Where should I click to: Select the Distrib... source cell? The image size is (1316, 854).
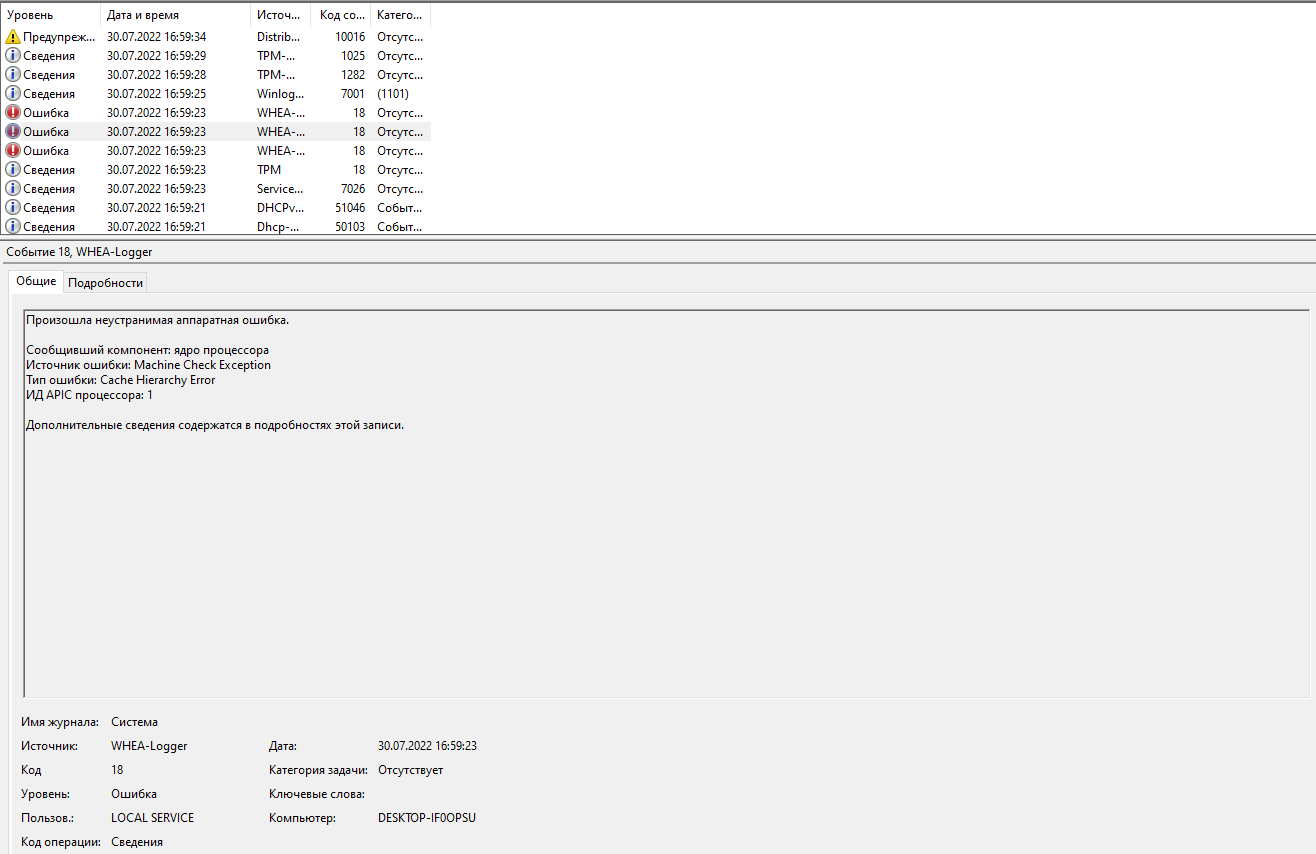tap(279, 37)
